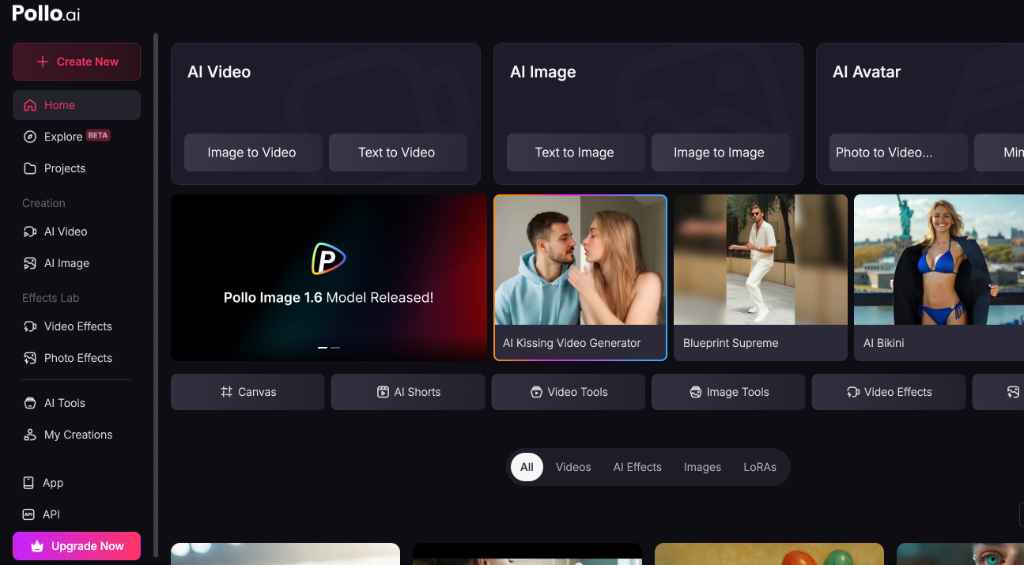Click the Image Tools shortcut label
The image size is (1024, 565).
[738, 392]
